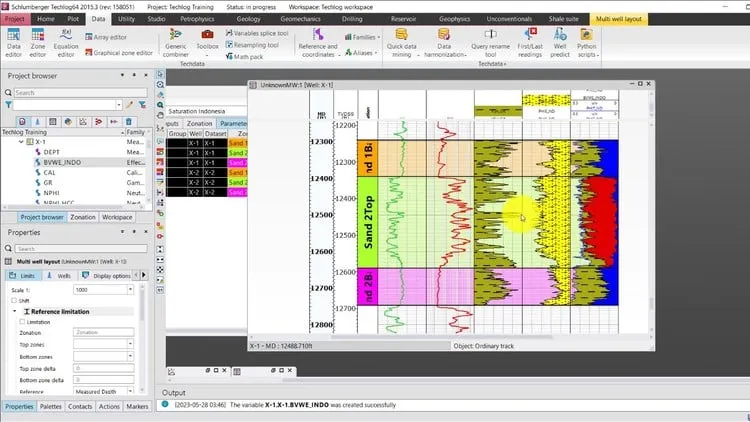Screen dimensions: 750x422
Task: Open Reference and coordinates tool
Action: (318, 43)
